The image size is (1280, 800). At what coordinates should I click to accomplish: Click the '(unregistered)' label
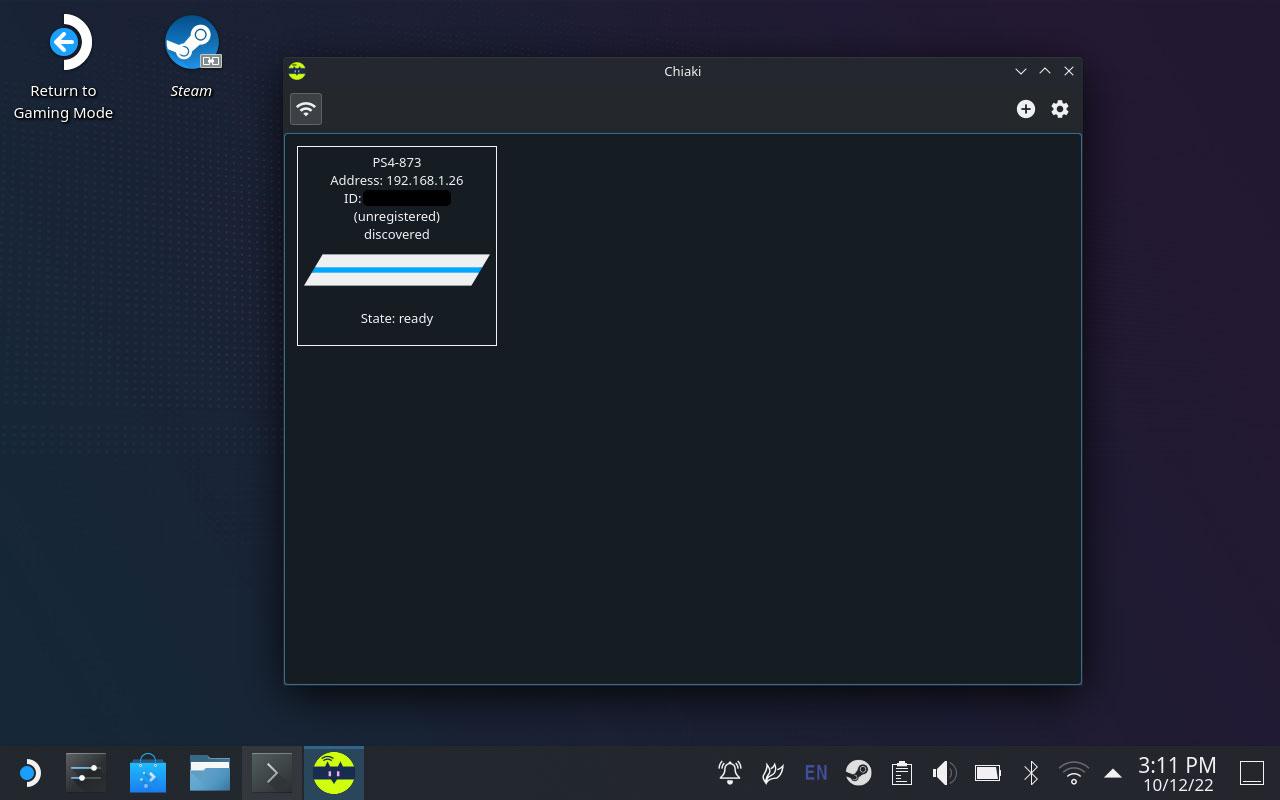click(397, 216)
